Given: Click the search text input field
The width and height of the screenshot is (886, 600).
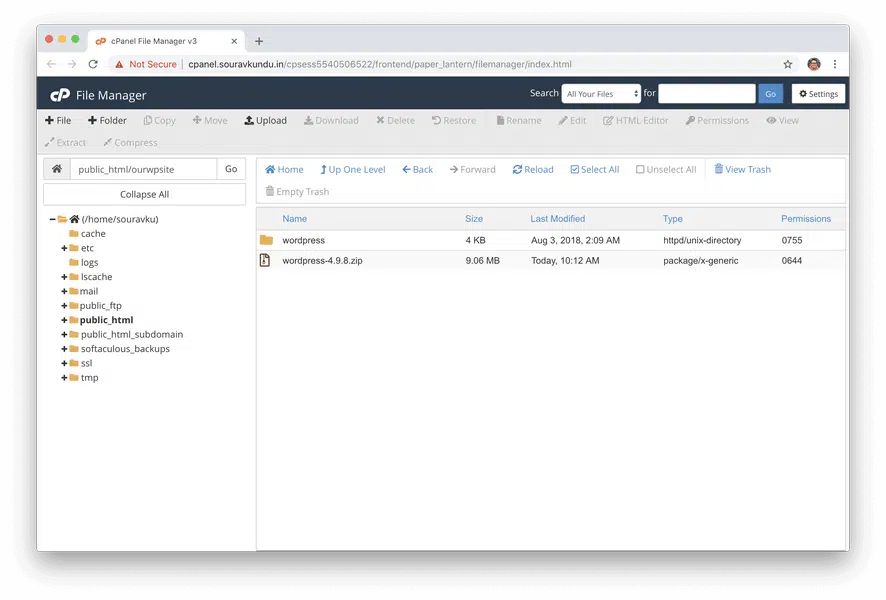Looking at the screenshot, I should 706,94.
